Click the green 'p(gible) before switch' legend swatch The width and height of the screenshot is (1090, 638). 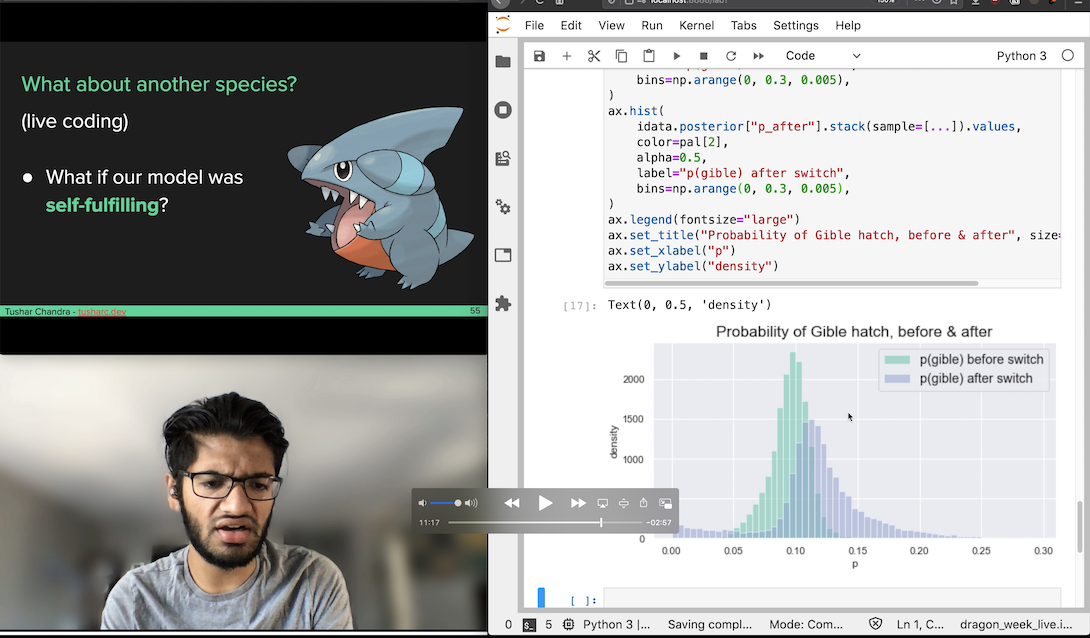pos(897,359)
